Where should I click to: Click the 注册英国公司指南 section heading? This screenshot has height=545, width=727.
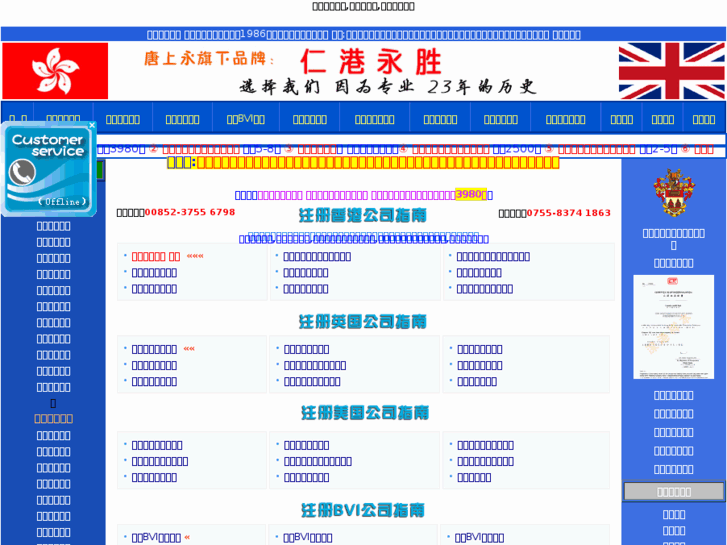click(x=363, y=321)
